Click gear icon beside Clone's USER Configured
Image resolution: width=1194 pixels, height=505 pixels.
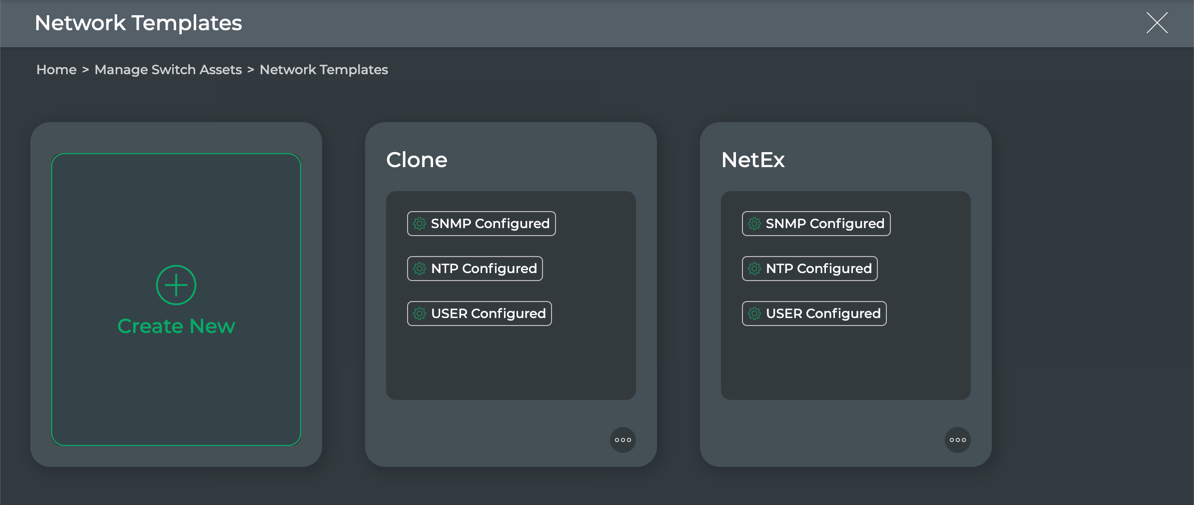pos(420,314)
